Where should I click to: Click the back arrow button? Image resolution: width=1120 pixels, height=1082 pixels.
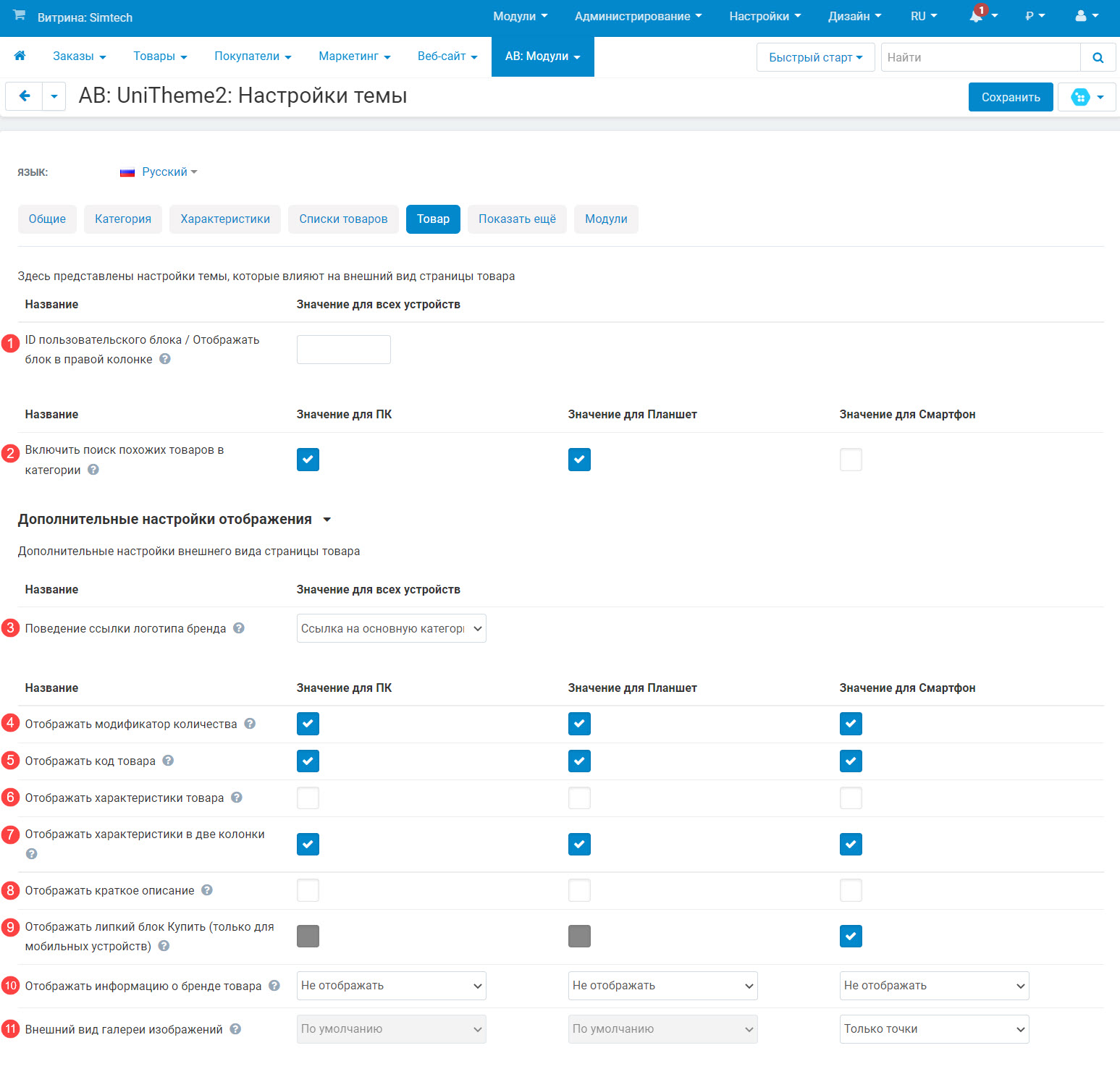(x=25, y=96)
